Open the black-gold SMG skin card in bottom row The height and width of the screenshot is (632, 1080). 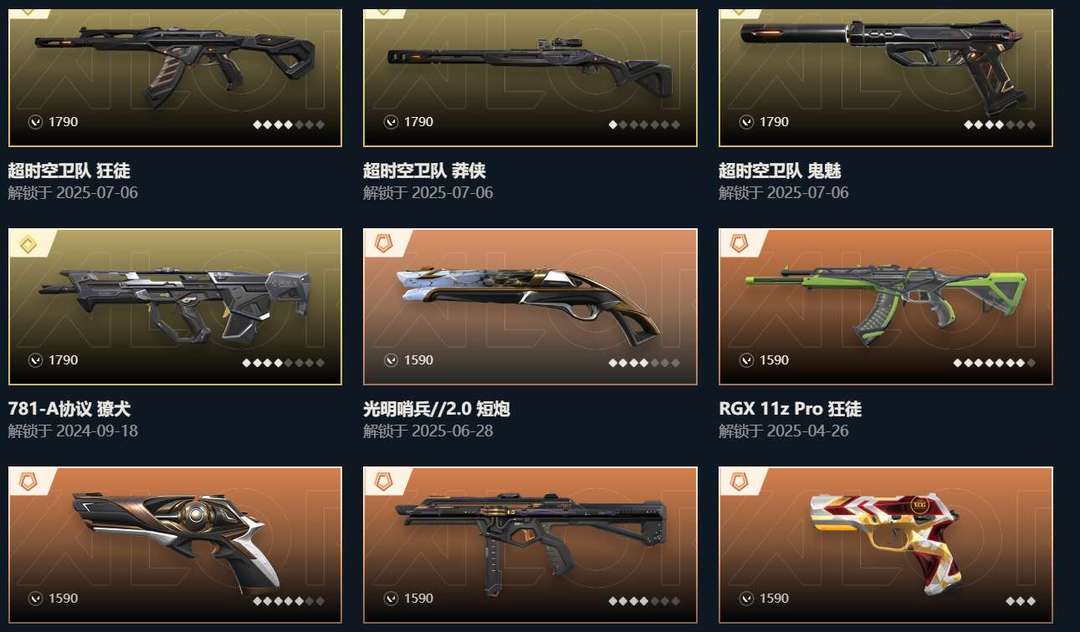(530, 545)
